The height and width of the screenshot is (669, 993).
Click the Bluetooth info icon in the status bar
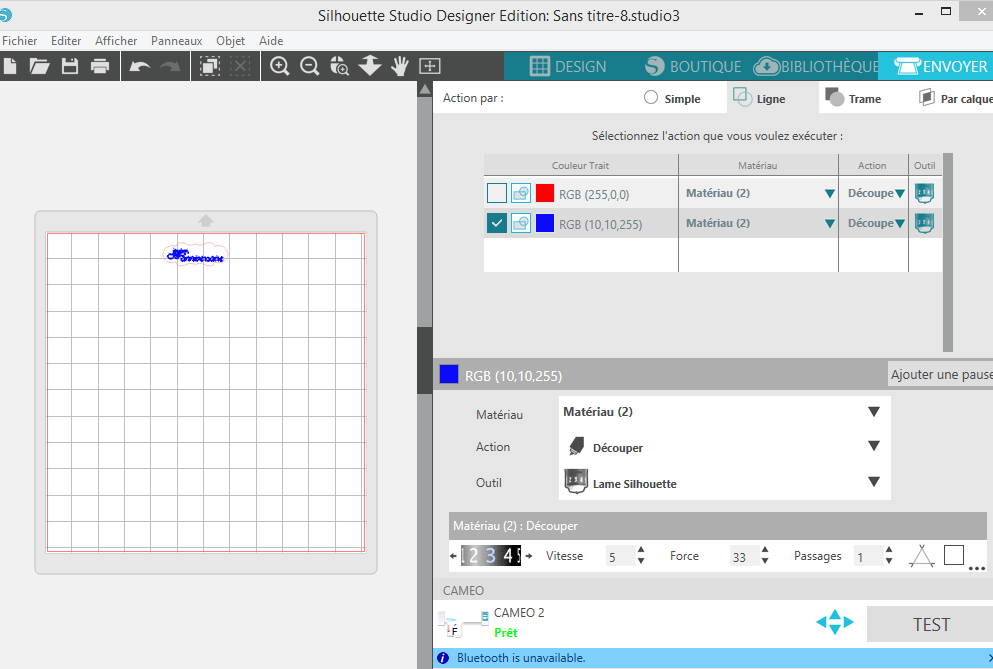(443, 658)
